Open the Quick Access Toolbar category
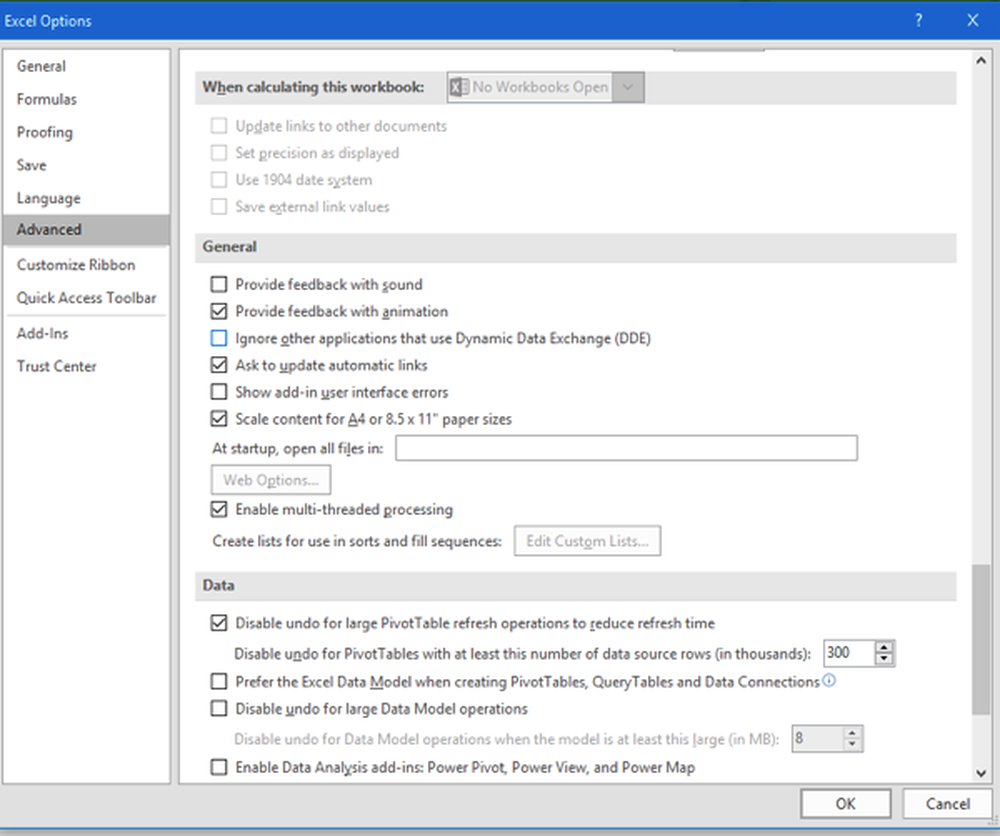This screenshot has width=1000, height=836. pos(86,298)
